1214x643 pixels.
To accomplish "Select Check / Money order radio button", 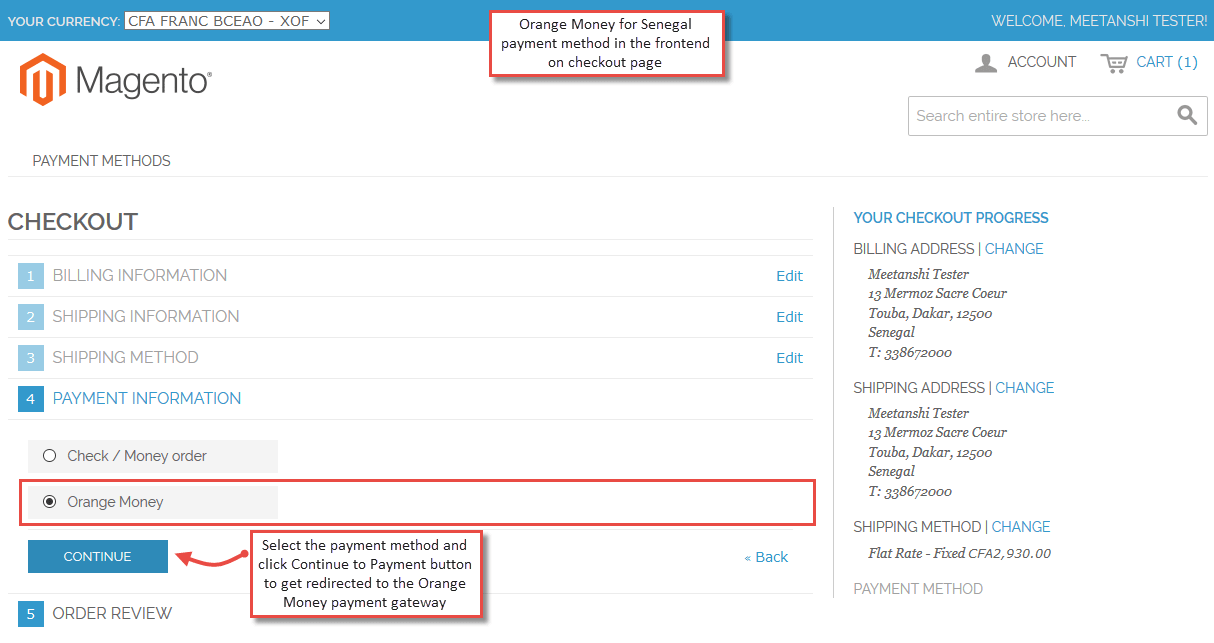I will pyautogui.click(x=49, y=456).
